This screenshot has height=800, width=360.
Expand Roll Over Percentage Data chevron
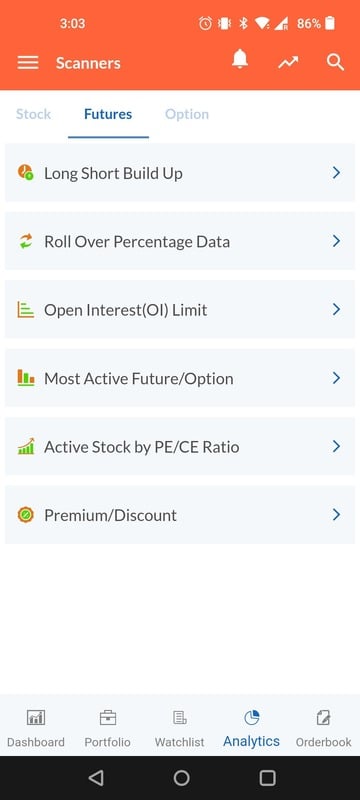(x=336, y=241)
